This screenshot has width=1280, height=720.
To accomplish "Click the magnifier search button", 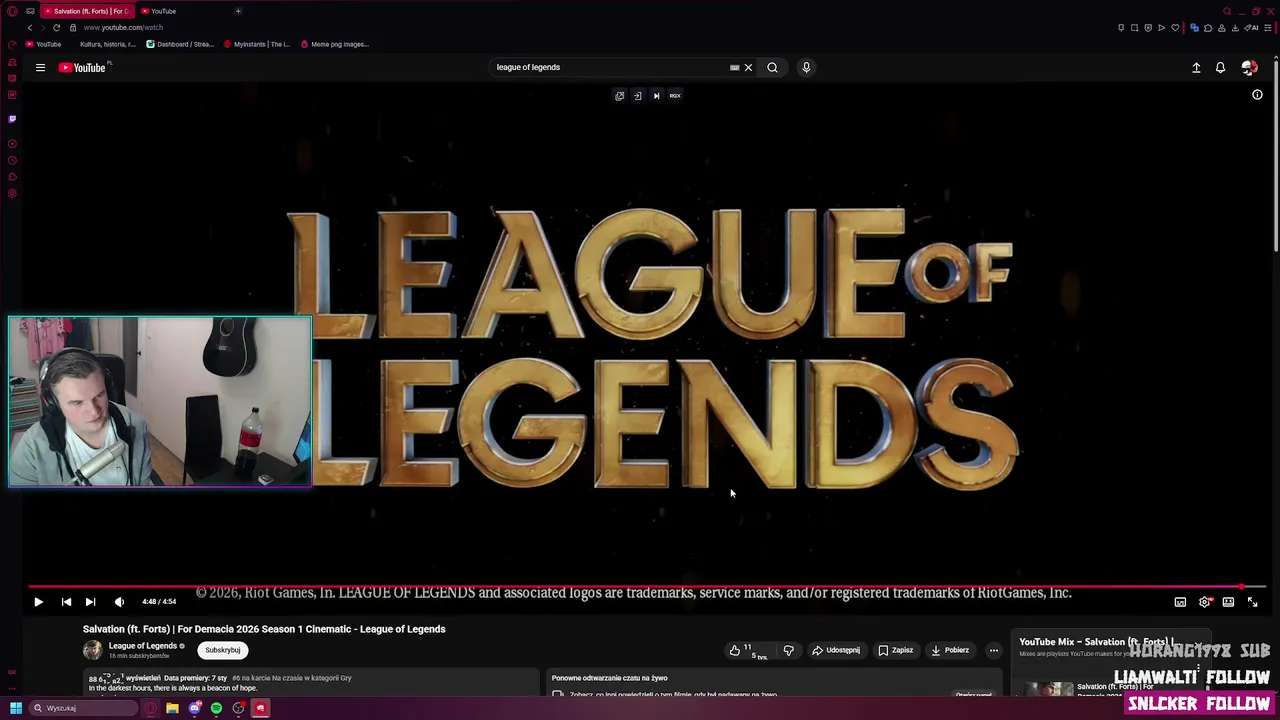I will click(x=772, y=68).
